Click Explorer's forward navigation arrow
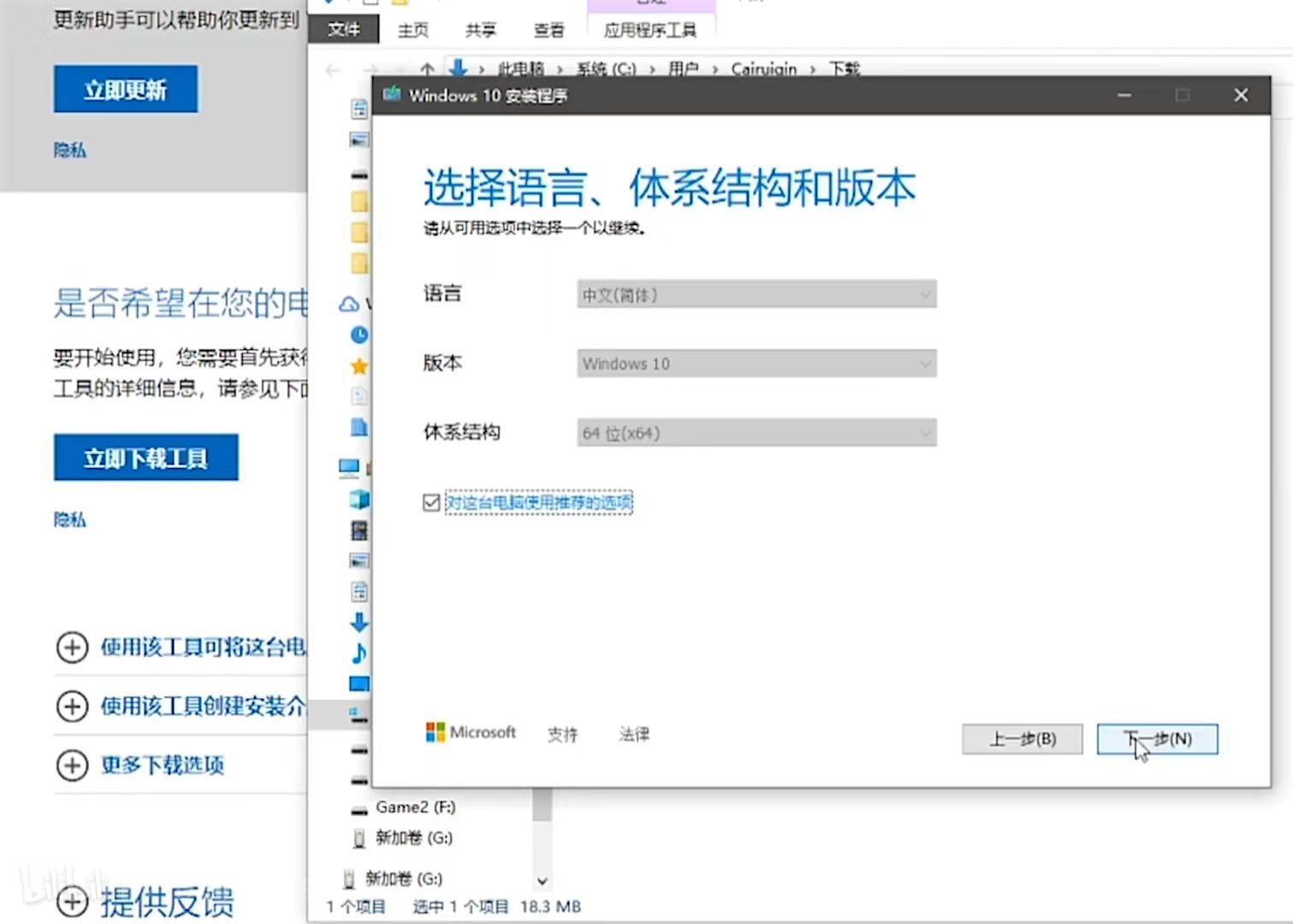This screenshot has height=924, width=1293. coord(370,69)
